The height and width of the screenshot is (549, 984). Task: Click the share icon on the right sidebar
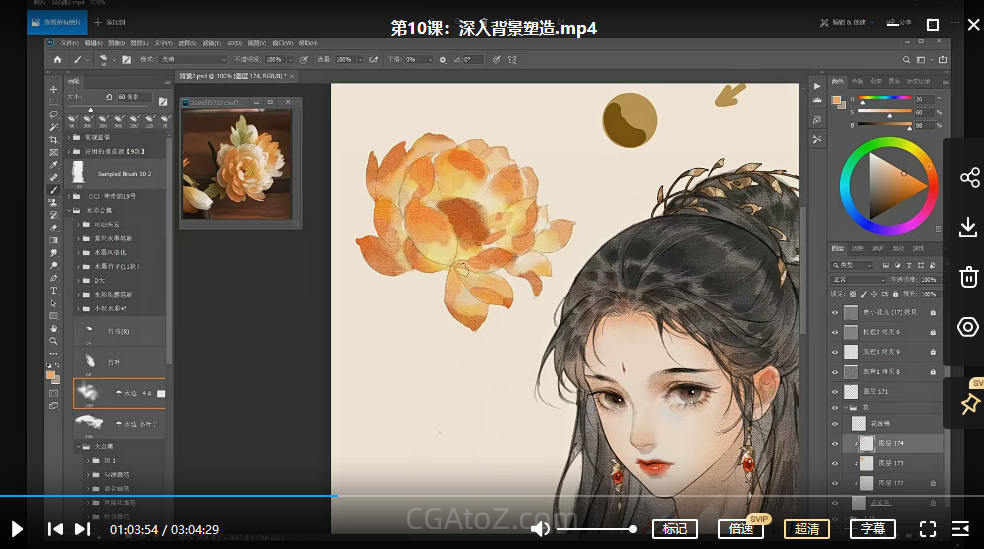coord(968,178)
